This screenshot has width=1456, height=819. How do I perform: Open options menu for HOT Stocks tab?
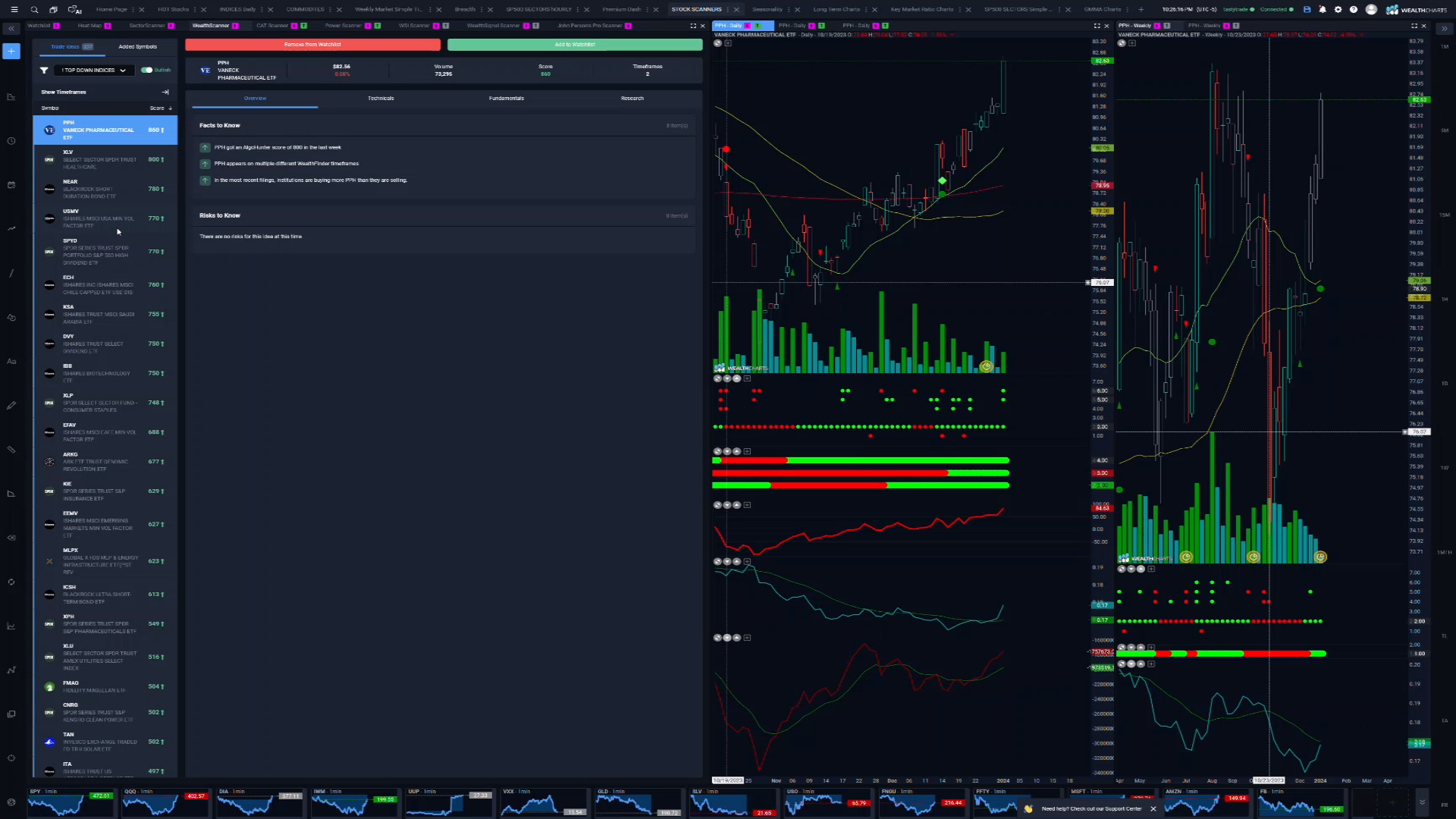coord(195,10)
